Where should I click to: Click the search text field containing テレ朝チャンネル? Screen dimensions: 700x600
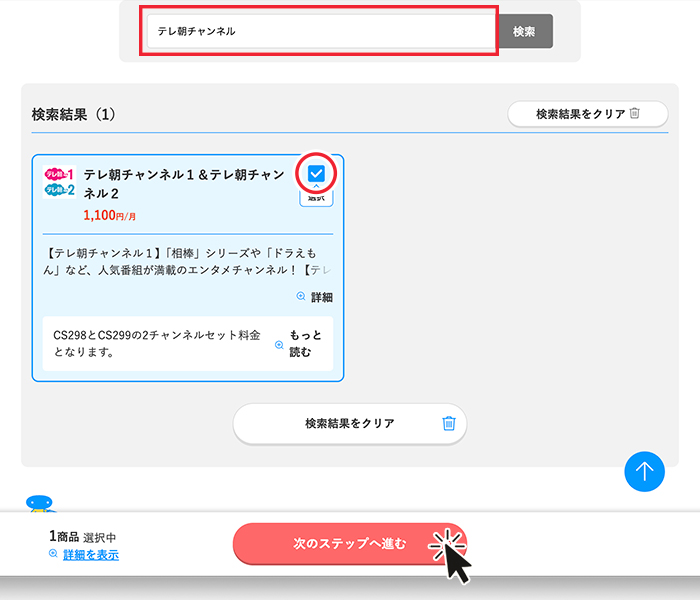pyautogui.click(x=322, y=31)
